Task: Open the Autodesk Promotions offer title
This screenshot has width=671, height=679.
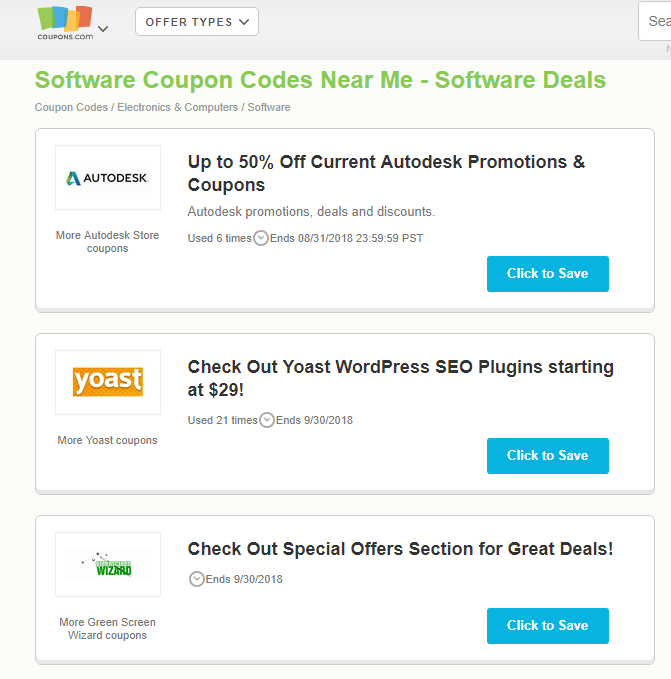Action: click(386, 173)
